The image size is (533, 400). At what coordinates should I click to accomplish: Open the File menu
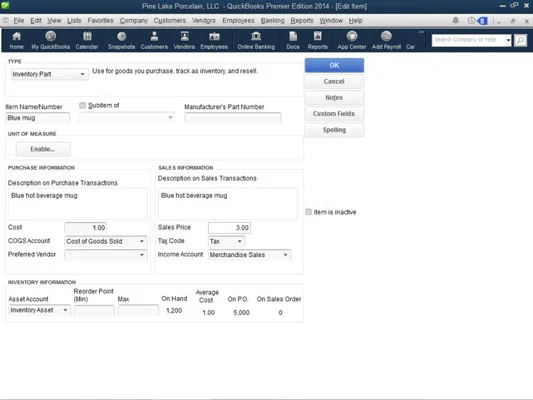coord(19,21)
